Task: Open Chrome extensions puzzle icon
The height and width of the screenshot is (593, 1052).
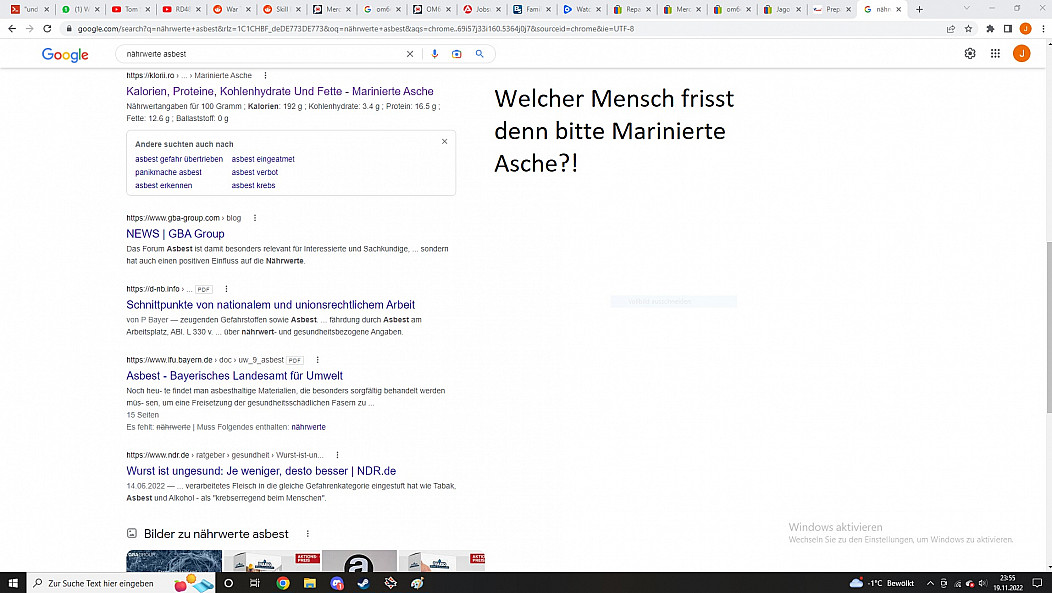Action: pyautogui.click(x=990, y=28)
